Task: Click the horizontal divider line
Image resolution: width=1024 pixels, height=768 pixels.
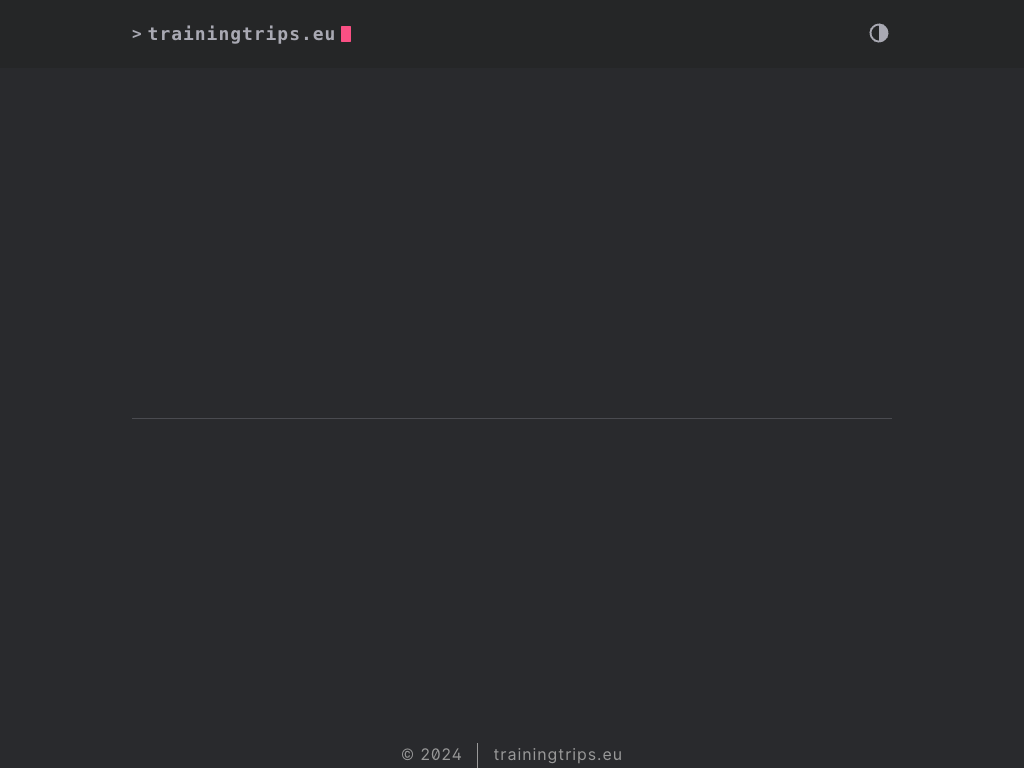Action: coord(511,418)
